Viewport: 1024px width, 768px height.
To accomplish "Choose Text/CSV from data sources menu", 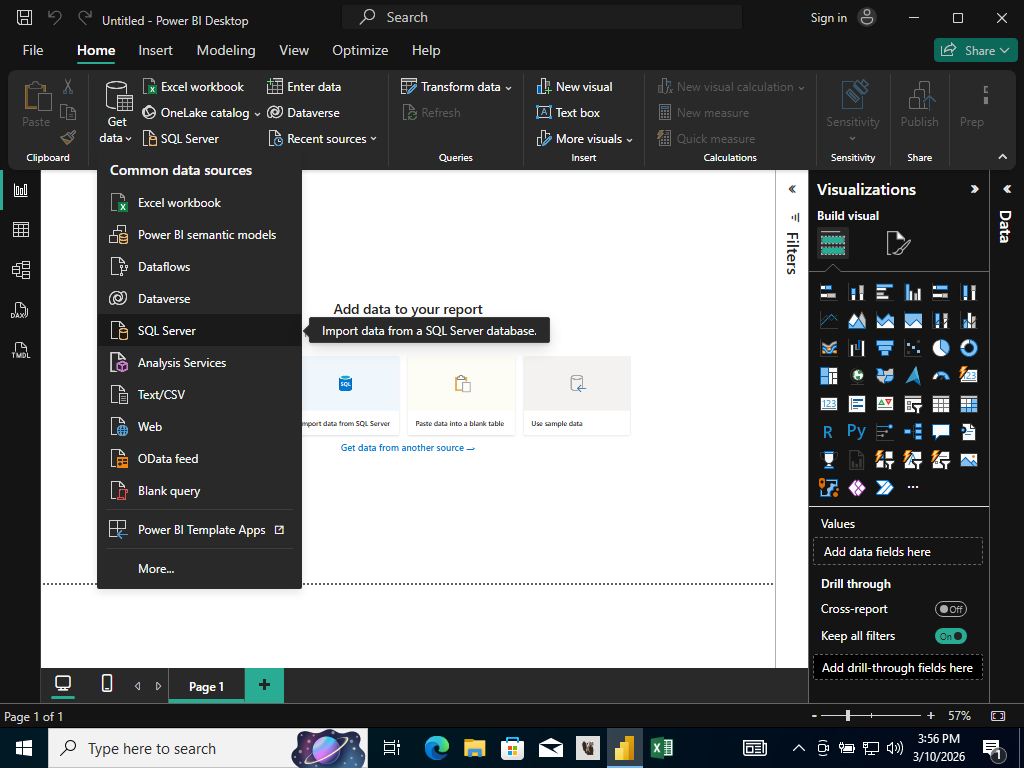I will (199, 395).
